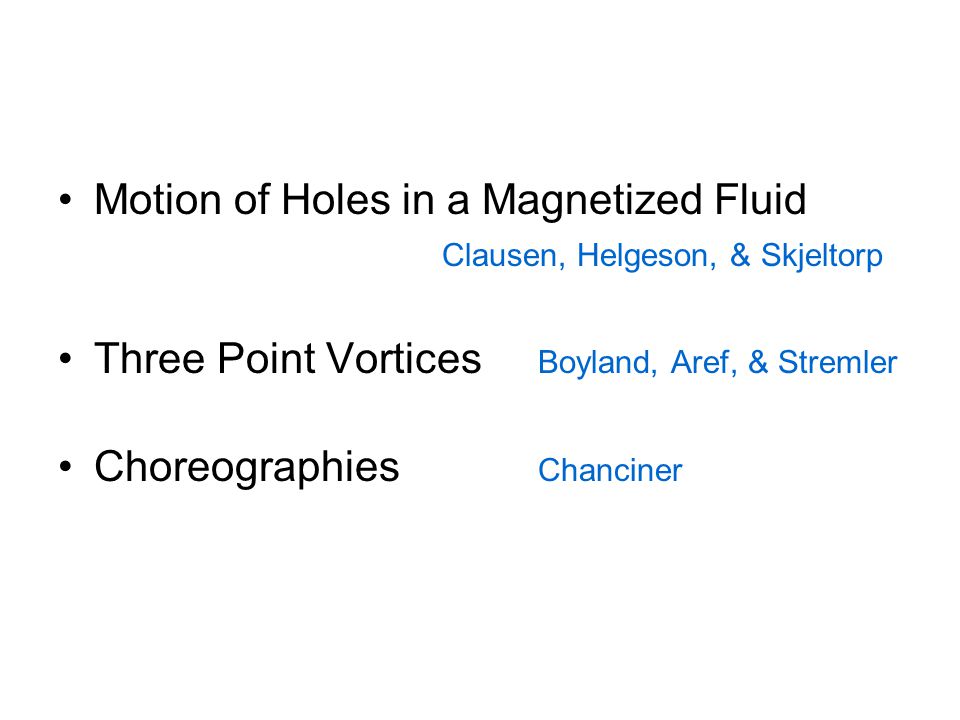Screen dimensions: 960x720
Task: Click the bullet dot before Motion of Holes
Action: point(65,200)
